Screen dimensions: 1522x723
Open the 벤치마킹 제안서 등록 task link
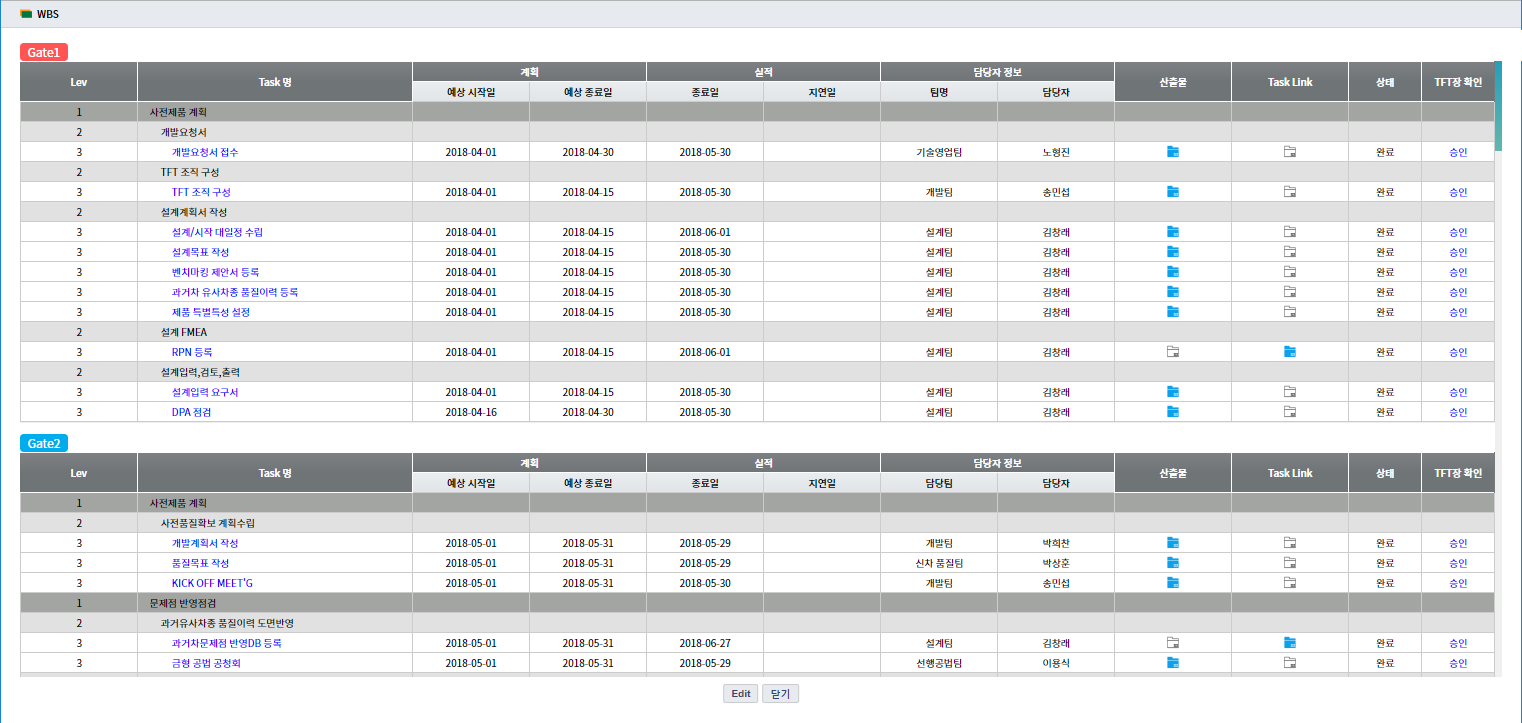pyautogui.click(x=215, y=272)
